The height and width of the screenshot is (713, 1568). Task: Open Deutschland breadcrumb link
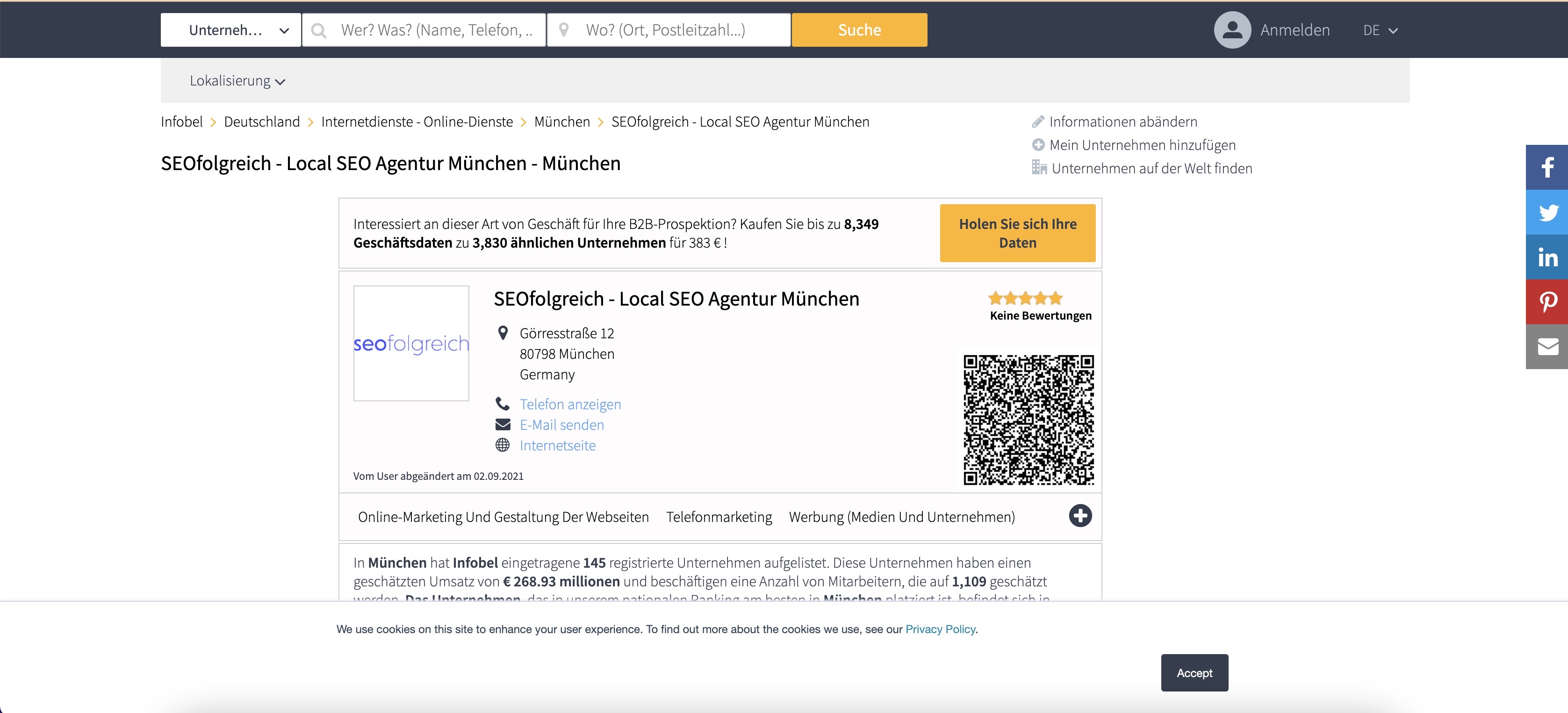pos(262,121)
